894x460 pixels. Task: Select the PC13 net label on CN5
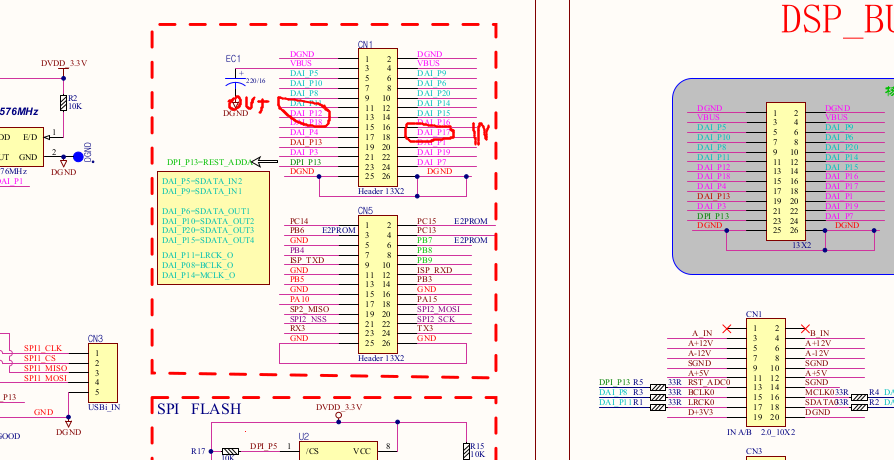(426, 230)
